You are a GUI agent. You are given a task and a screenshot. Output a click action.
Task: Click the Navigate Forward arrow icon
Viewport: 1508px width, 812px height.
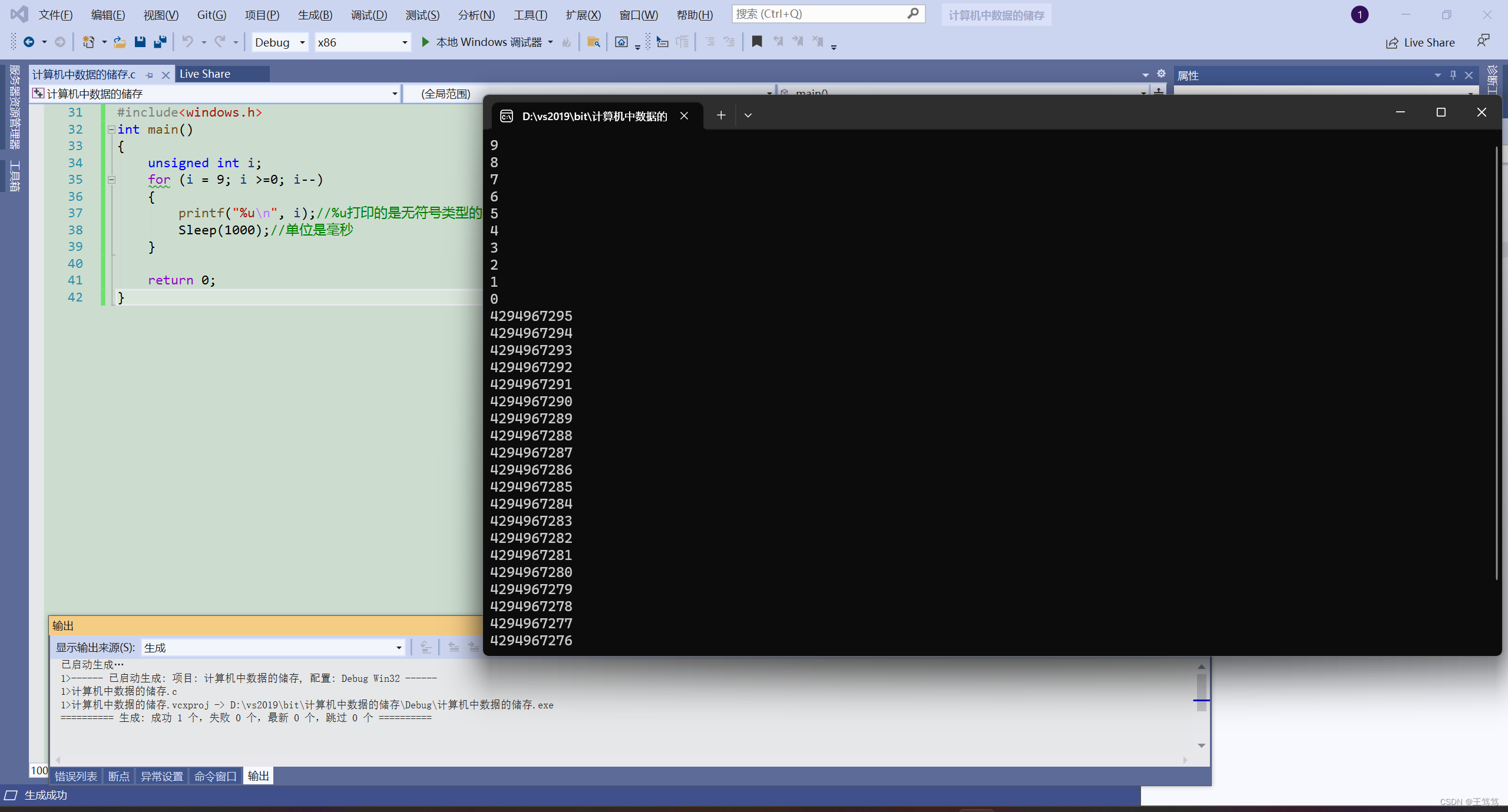pos(60,42)
